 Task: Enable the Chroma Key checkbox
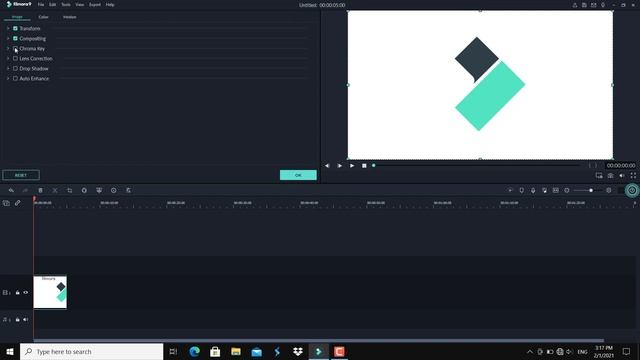[x=15, y=49]
